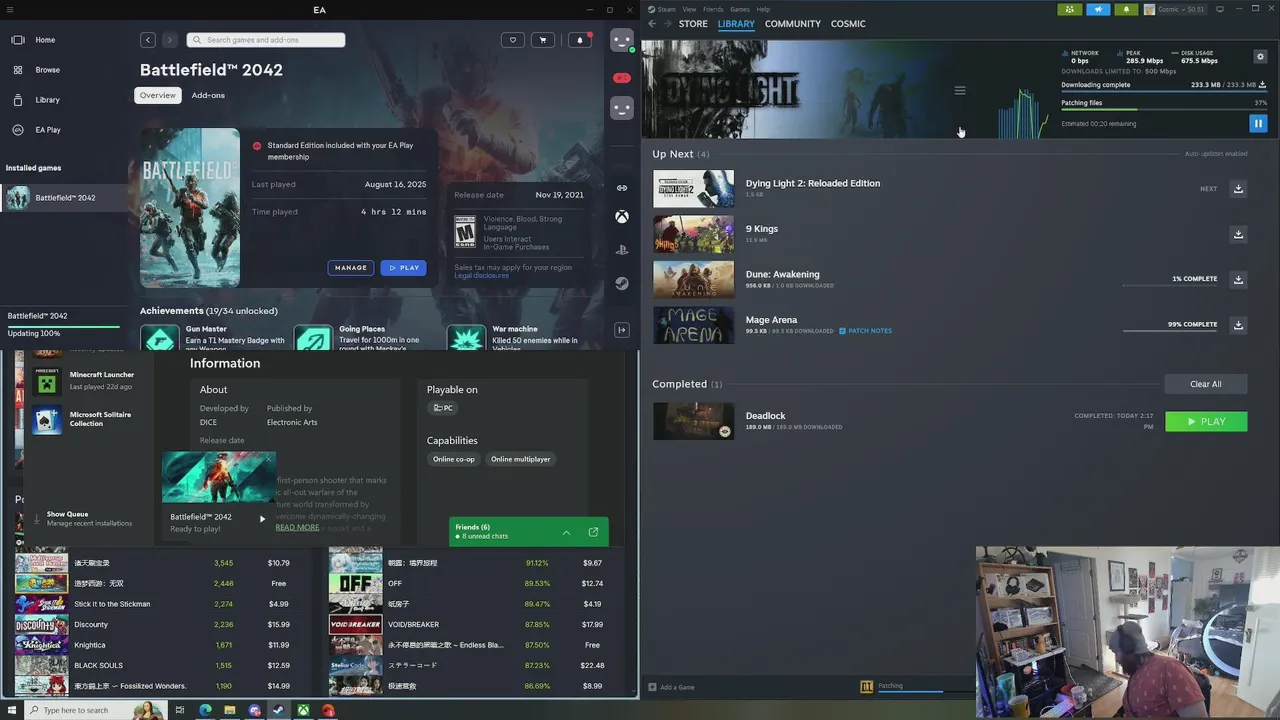The image size is (1280, 720).
Task: Switch to the Overview tab for Battlefield 2042
Action: (158, 95)
